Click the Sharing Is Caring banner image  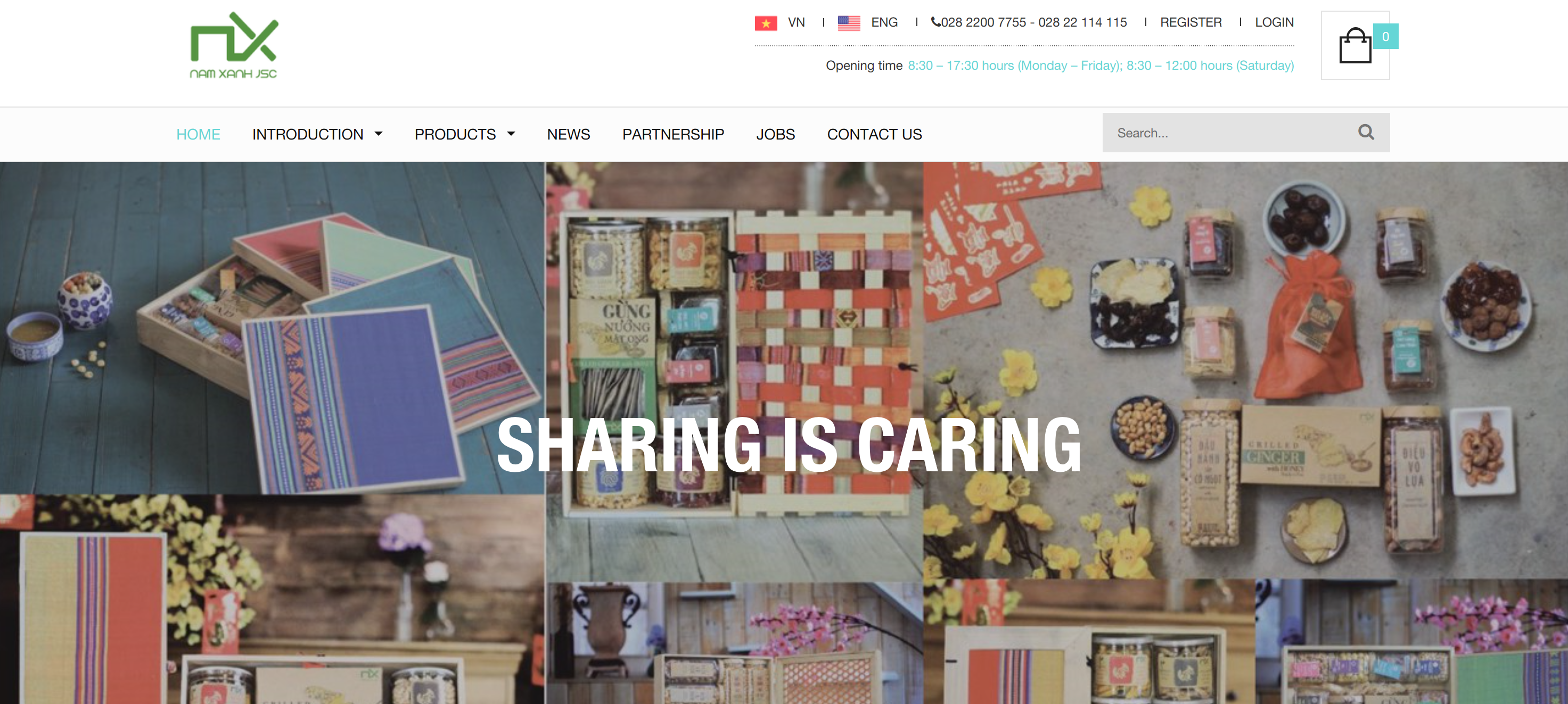(x=789, y=445)
